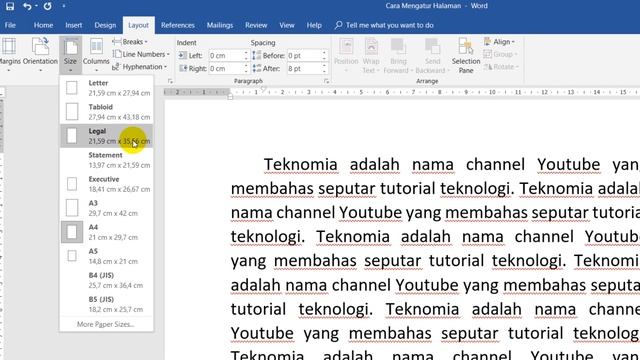The width and height of the screenshot is (640, 360).
Task: Open the Columns button
Action: pos(96,54)
